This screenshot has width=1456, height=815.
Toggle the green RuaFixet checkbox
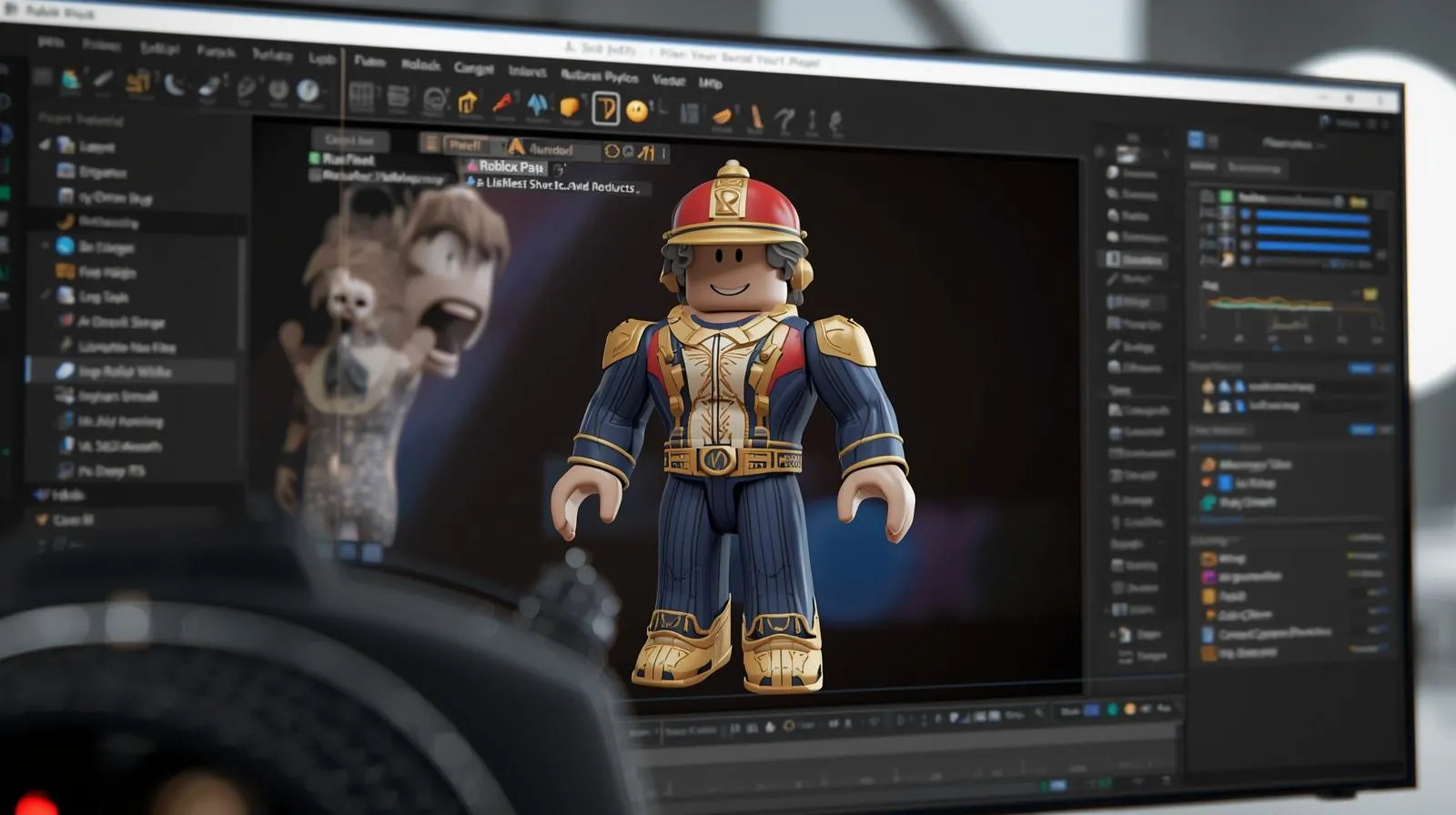coord(315,158)
